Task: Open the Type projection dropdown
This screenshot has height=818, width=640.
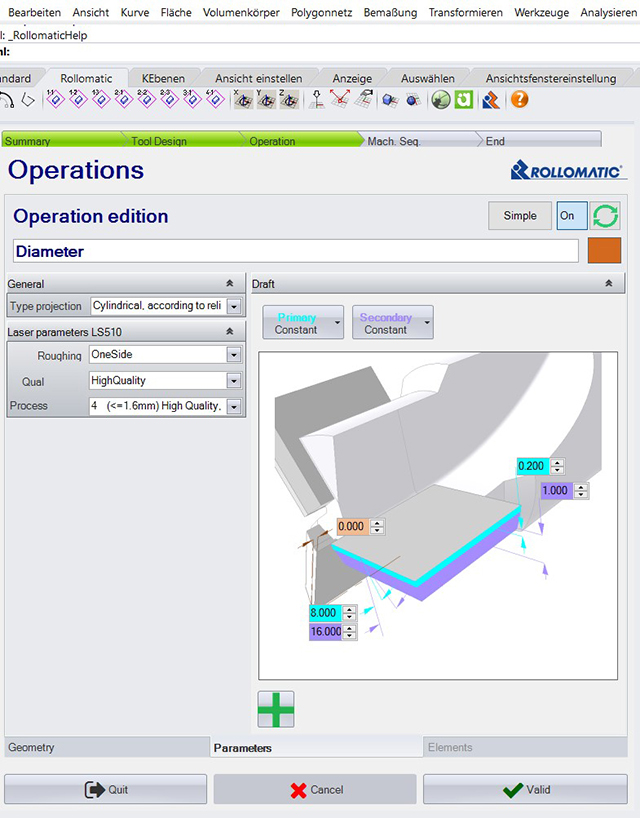Action: (x=234, y=306)
